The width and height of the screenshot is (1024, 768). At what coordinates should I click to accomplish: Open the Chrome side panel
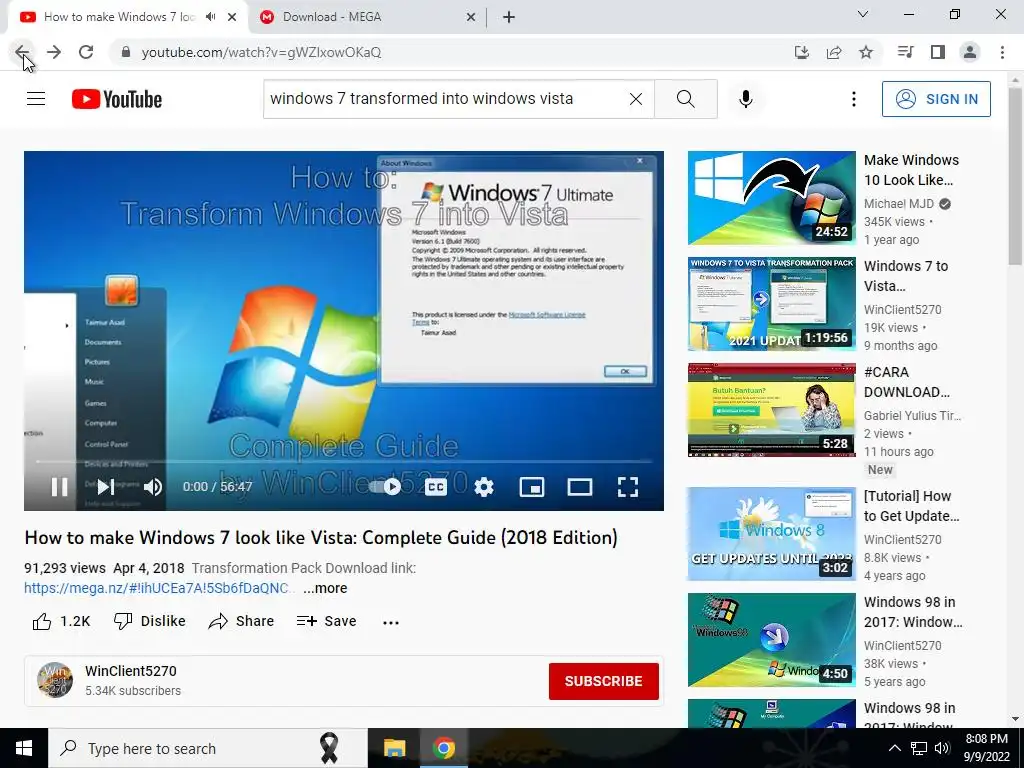click(x=938, y=52)
